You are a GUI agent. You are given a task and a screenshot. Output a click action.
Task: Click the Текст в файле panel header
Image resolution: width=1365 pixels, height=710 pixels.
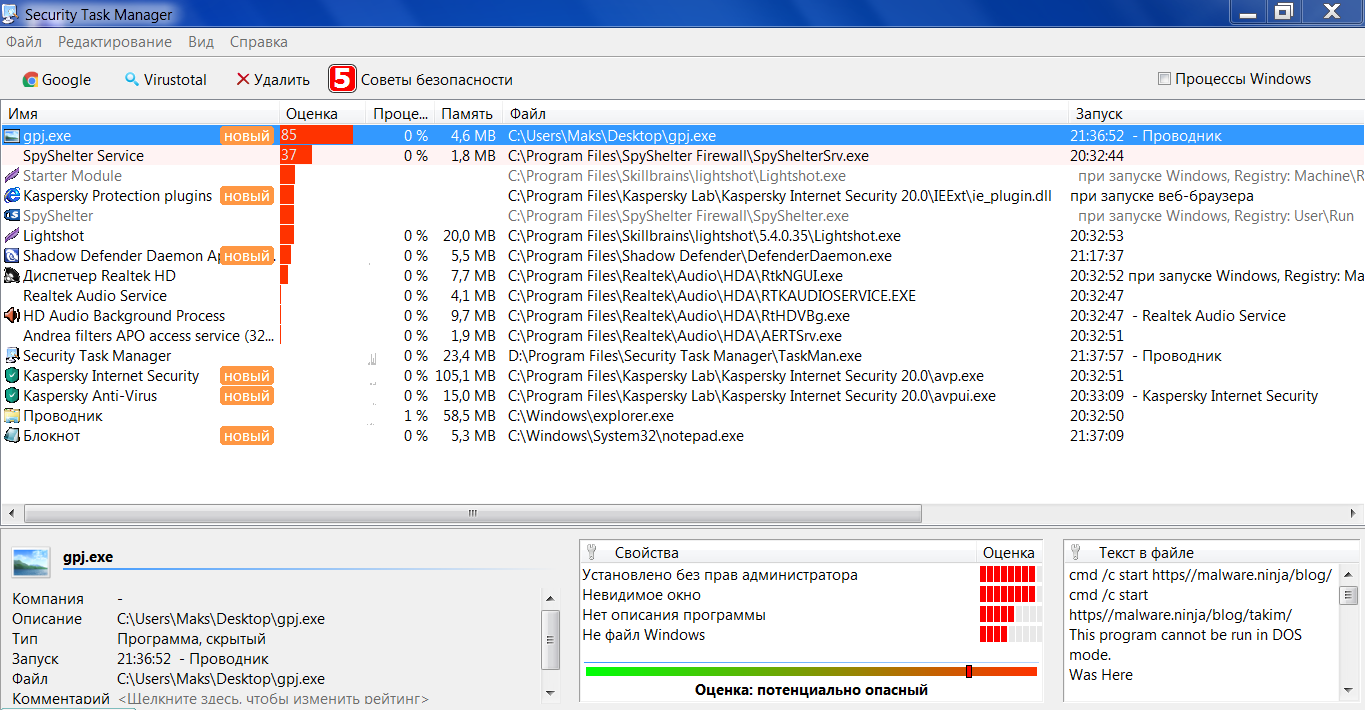pos(1211,552)
